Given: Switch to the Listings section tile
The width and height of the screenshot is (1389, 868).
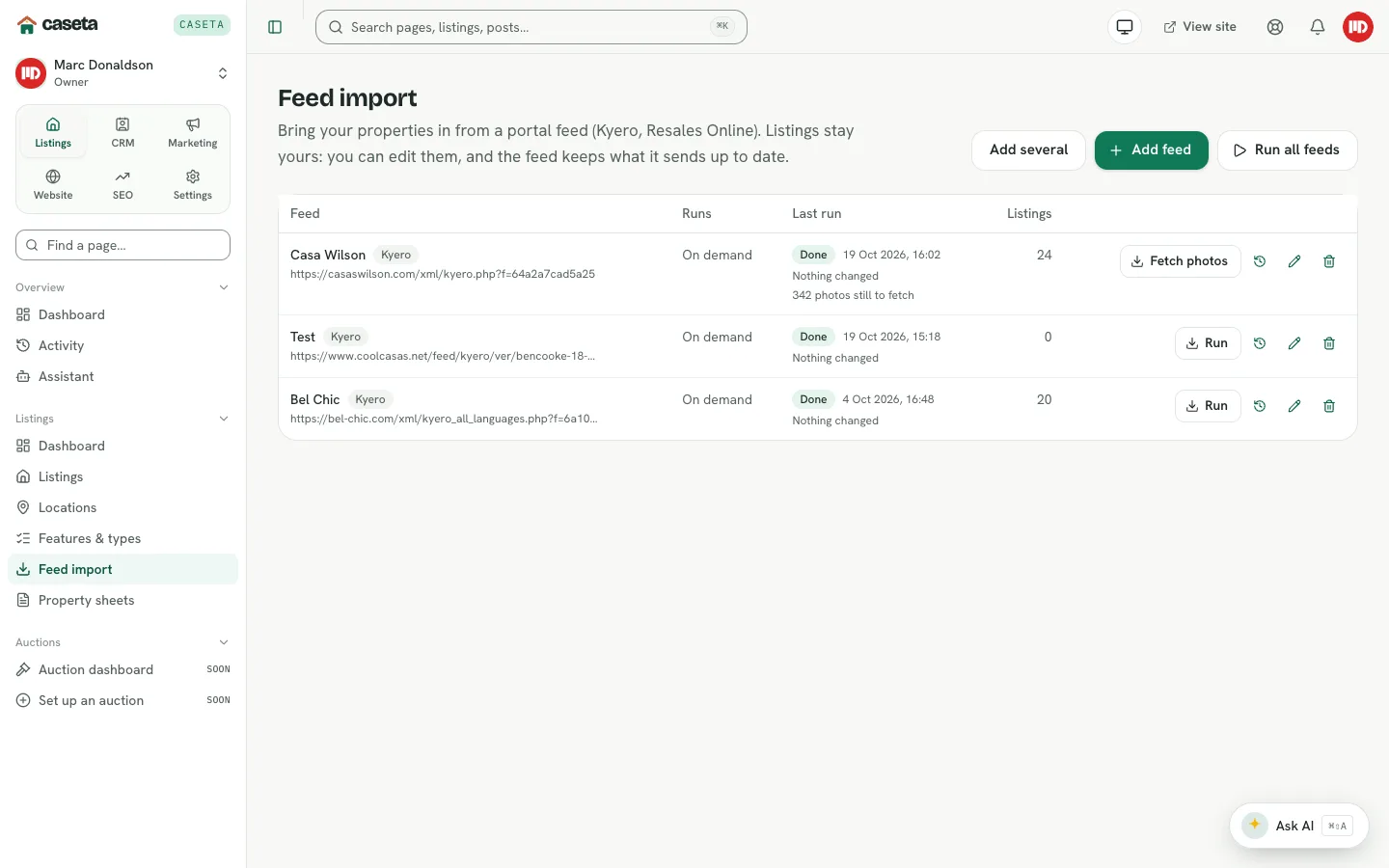Looking at the screenshot, I should pyautogui.click(x=53, y=133).
